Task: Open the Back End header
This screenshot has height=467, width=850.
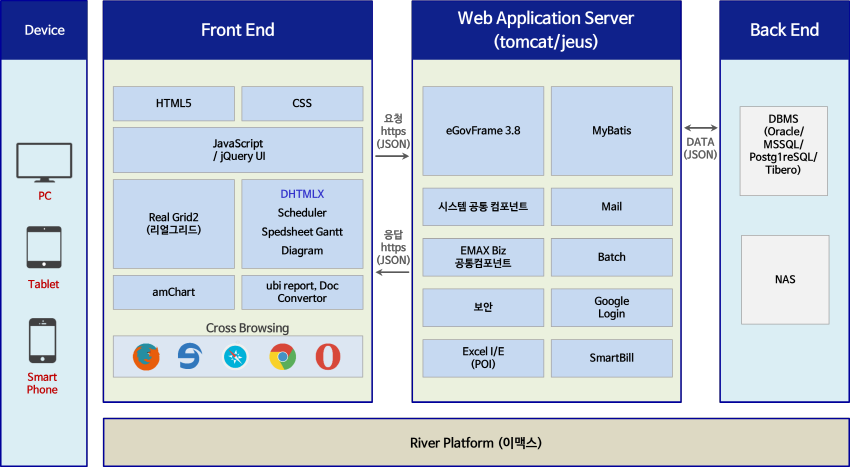Action: [x=784, y=30]
